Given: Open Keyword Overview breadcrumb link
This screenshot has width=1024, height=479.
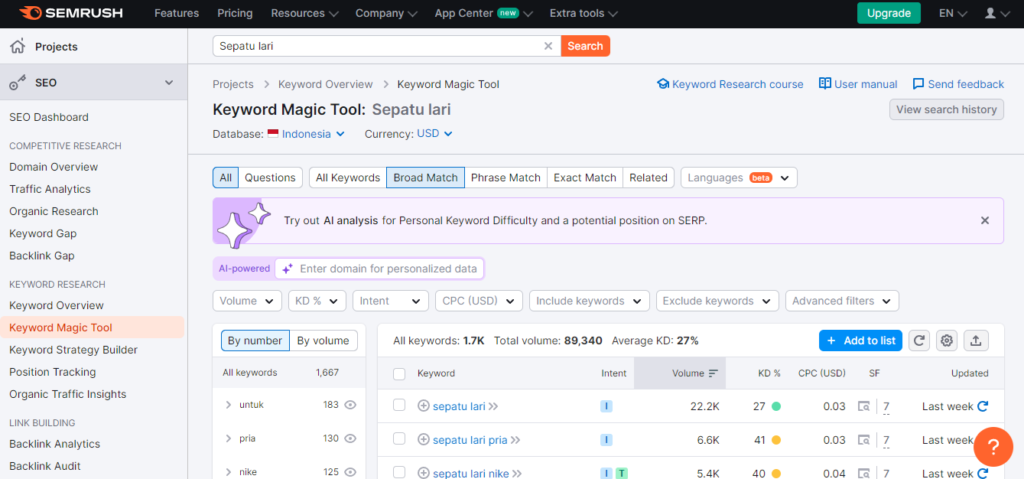Looking at the screenshot, I should [x=325, y=84].
